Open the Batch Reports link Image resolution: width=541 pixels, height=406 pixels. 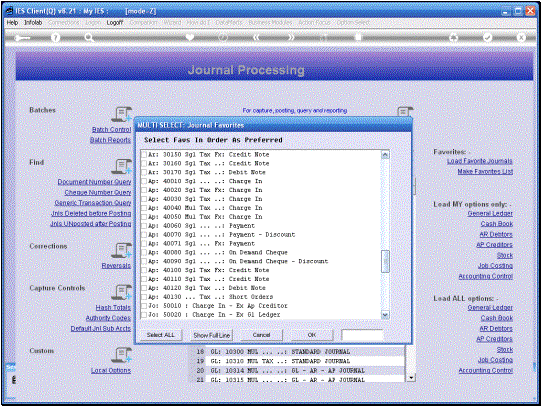tap(110, 140)
